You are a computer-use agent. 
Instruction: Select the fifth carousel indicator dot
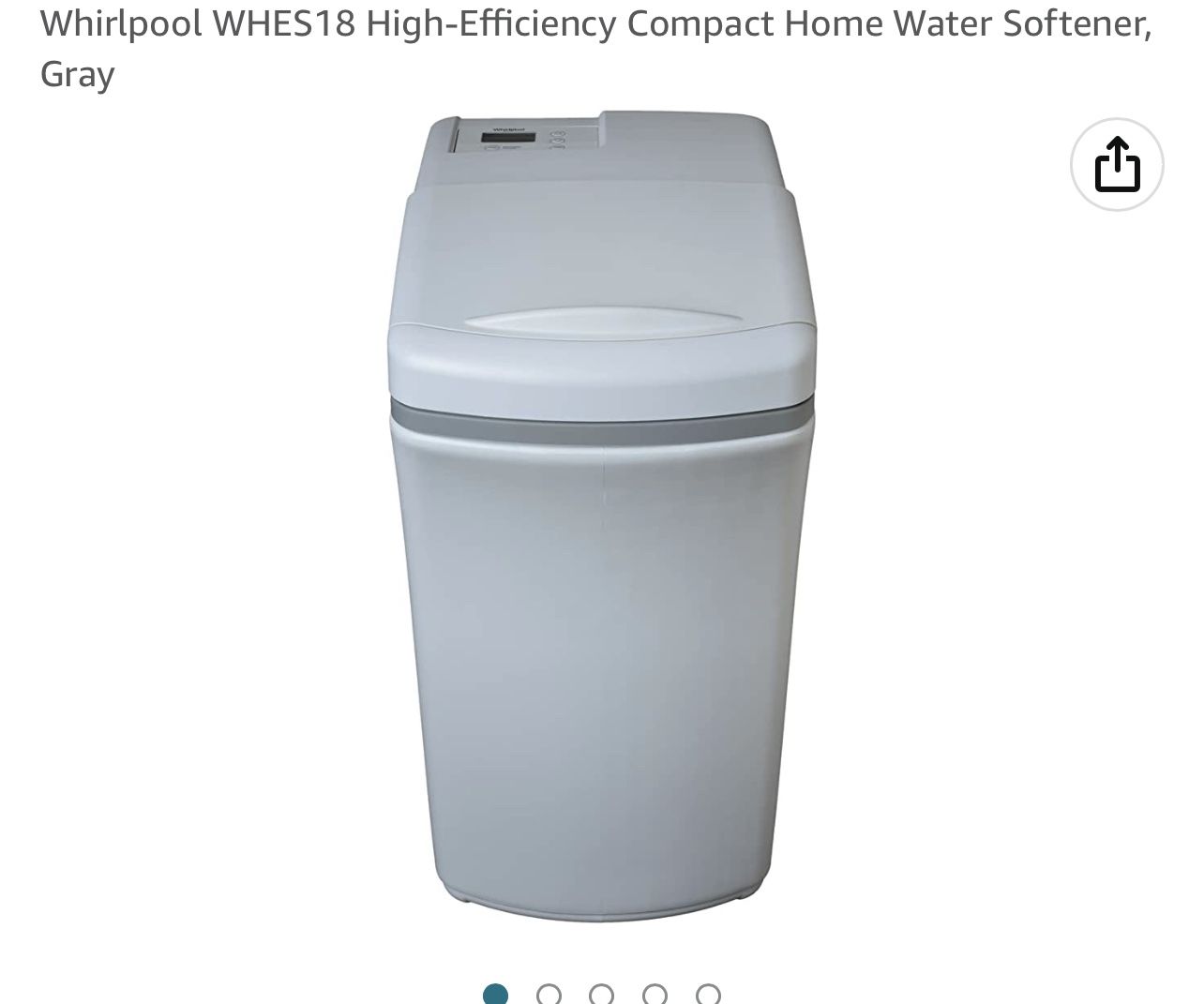(709, 995)
